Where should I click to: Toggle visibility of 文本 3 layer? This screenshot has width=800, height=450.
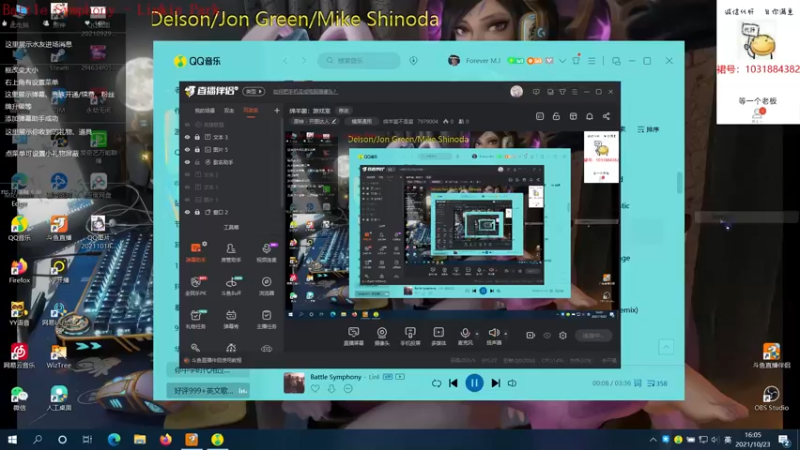click(x=187, y=137)
